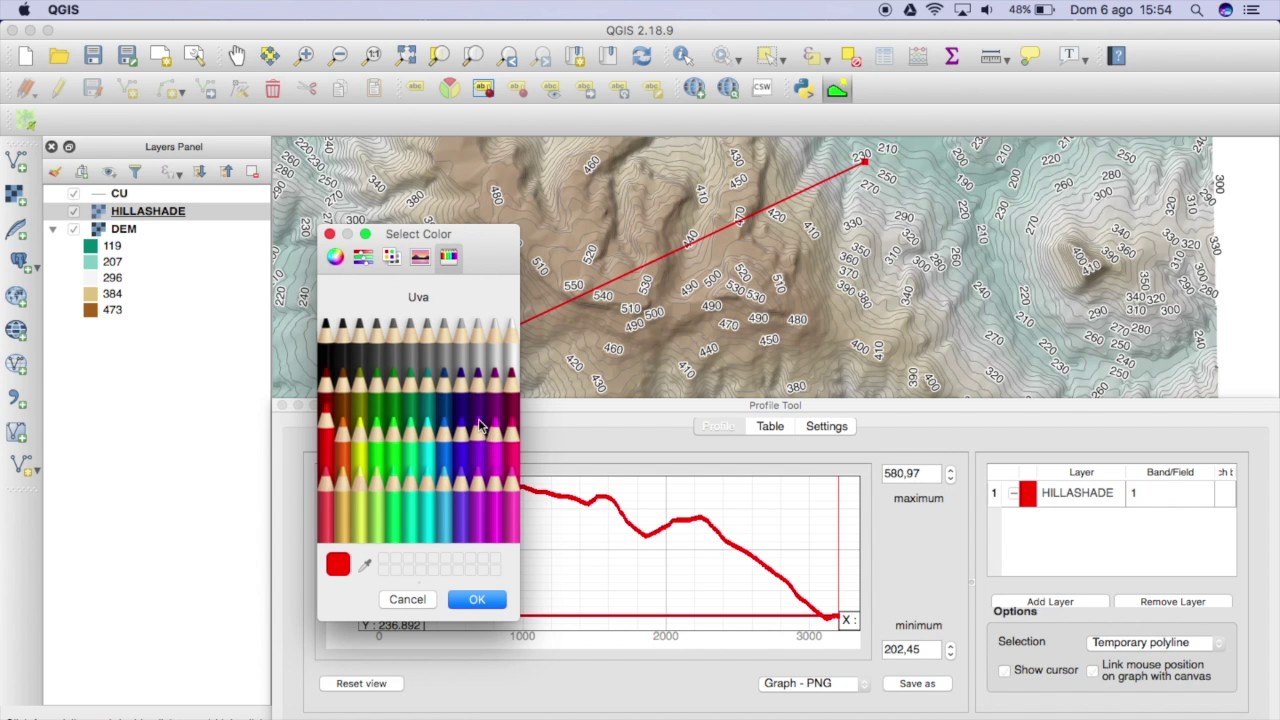
Task: Toggle visibility of HILLASHADE layer
Action: click(73, 211)
